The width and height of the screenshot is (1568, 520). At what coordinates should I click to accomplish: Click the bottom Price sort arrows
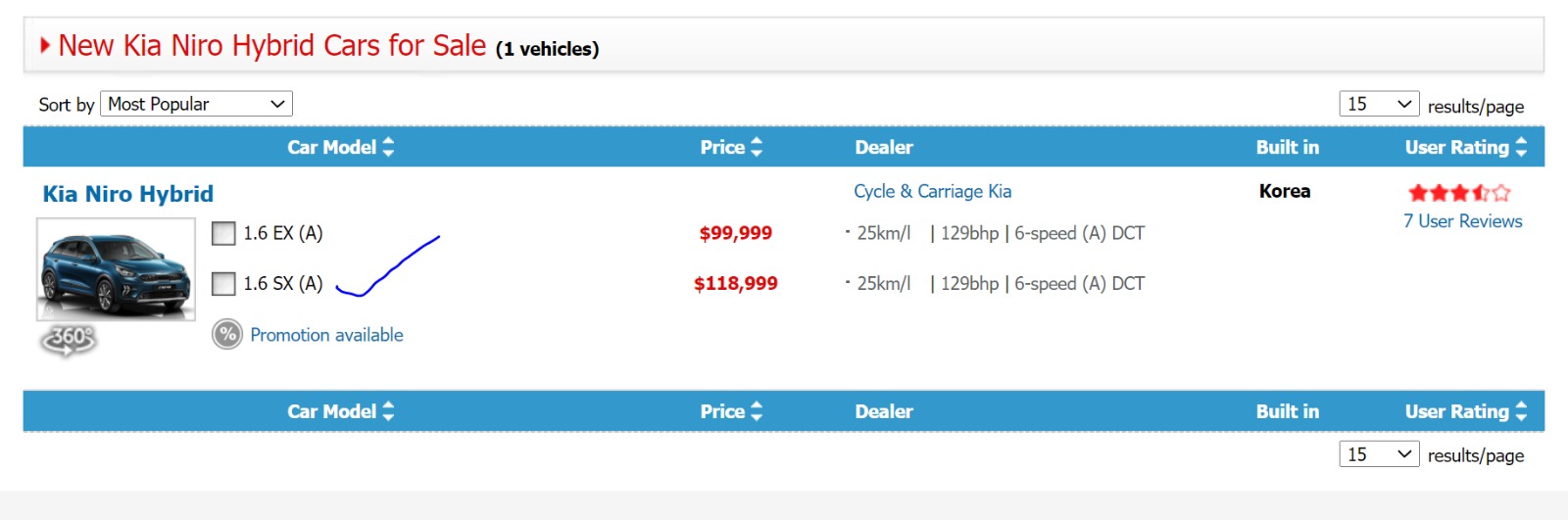pyautogui.click(x=757, y=411)
